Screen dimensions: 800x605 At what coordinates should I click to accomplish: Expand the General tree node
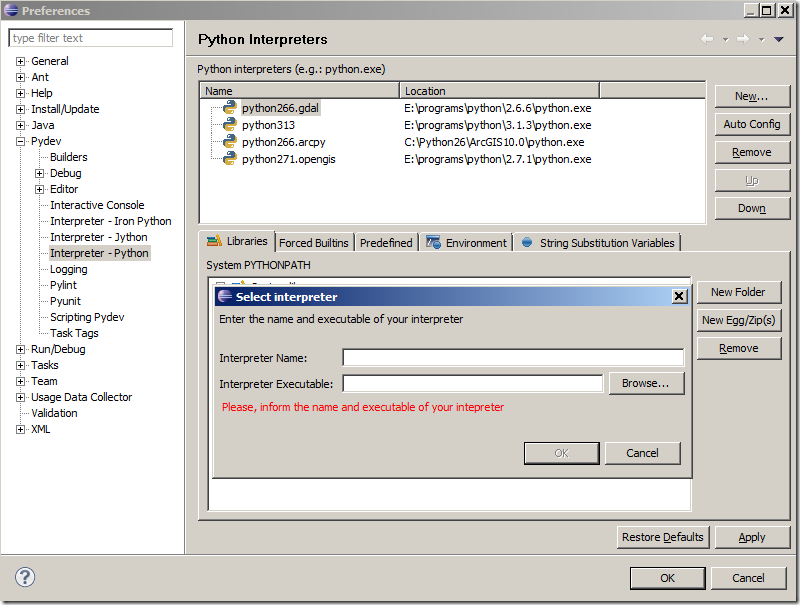coord(20,61)
